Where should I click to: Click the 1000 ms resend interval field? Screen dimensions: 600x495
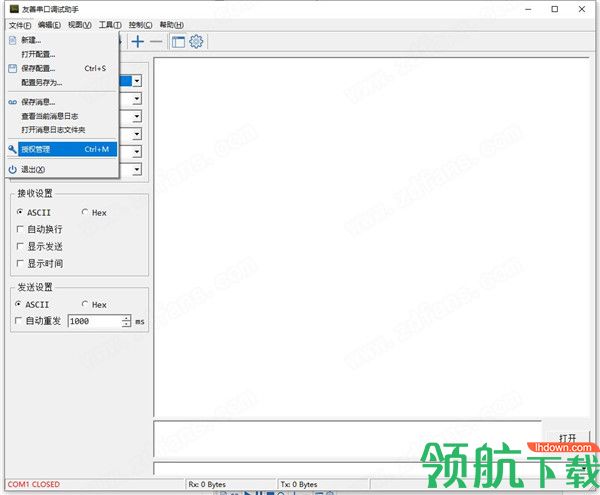point(95,321)
